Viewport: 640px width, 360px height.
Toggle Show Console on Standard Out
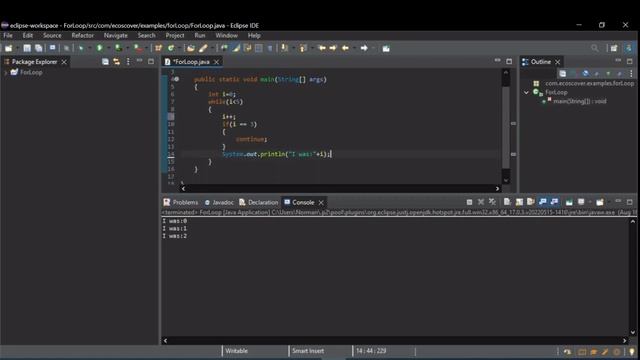542,202
